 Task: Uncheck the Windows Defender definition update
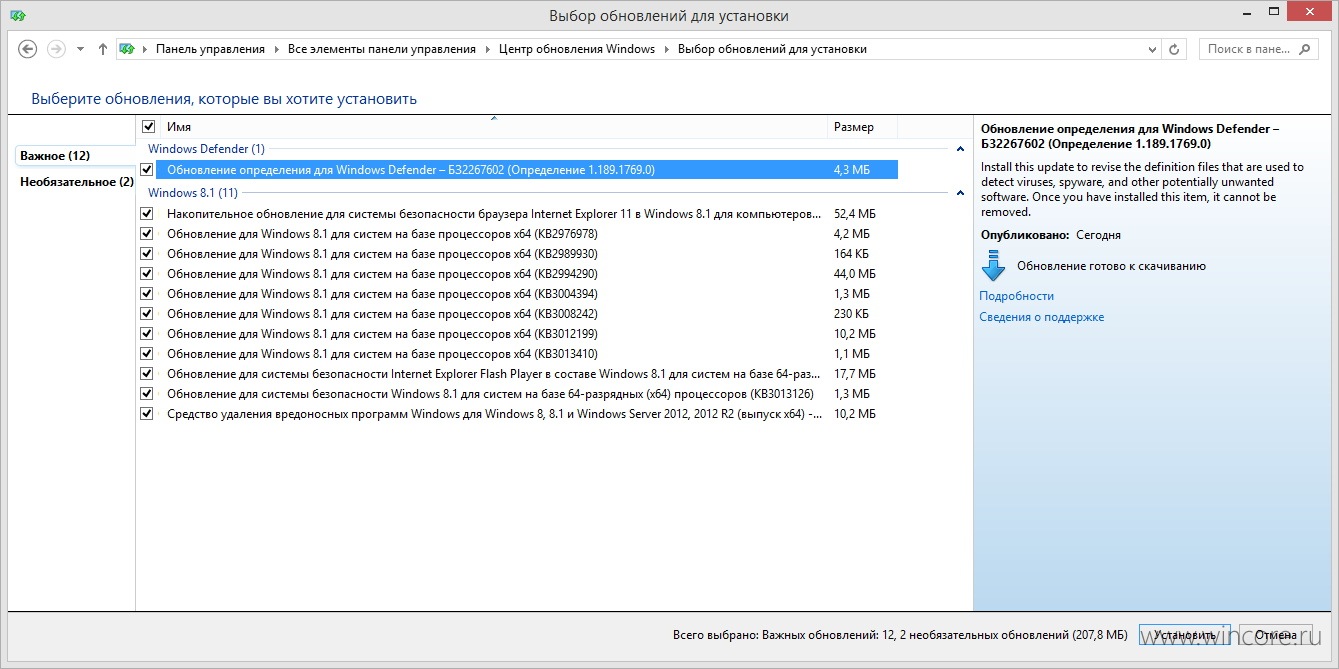click(x=147, y=170)
